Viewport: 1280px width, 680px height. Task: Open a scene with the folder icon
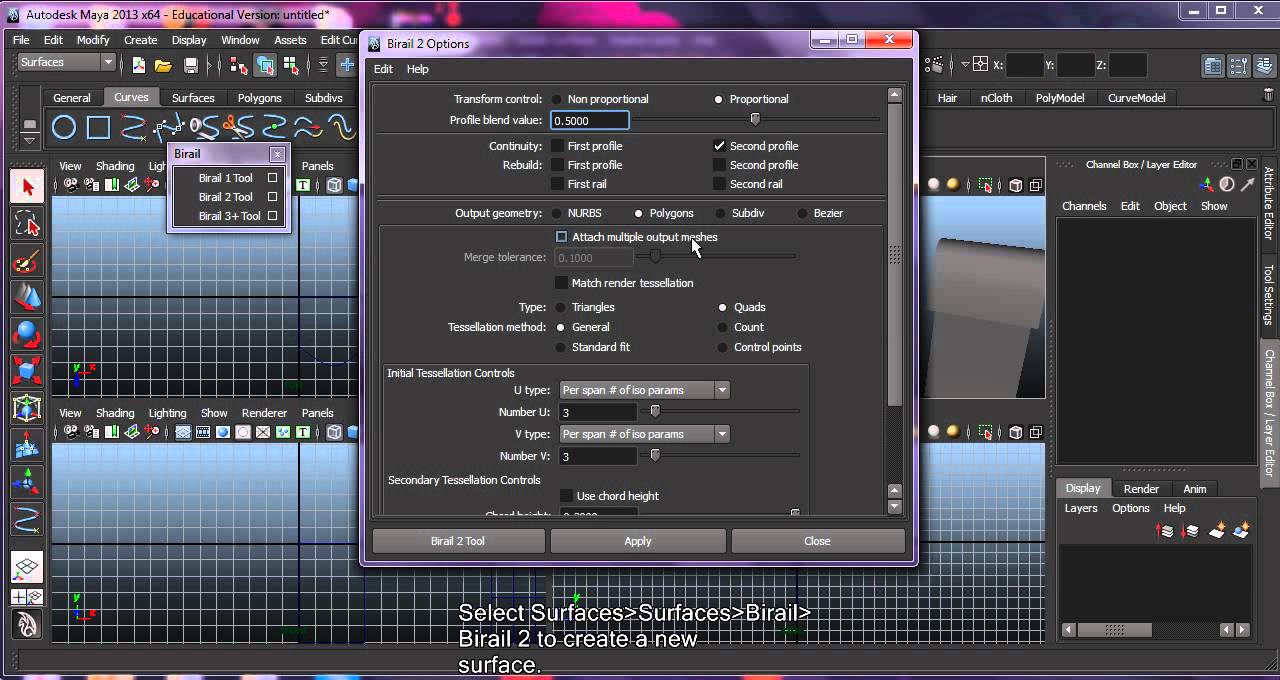(163, 65)
